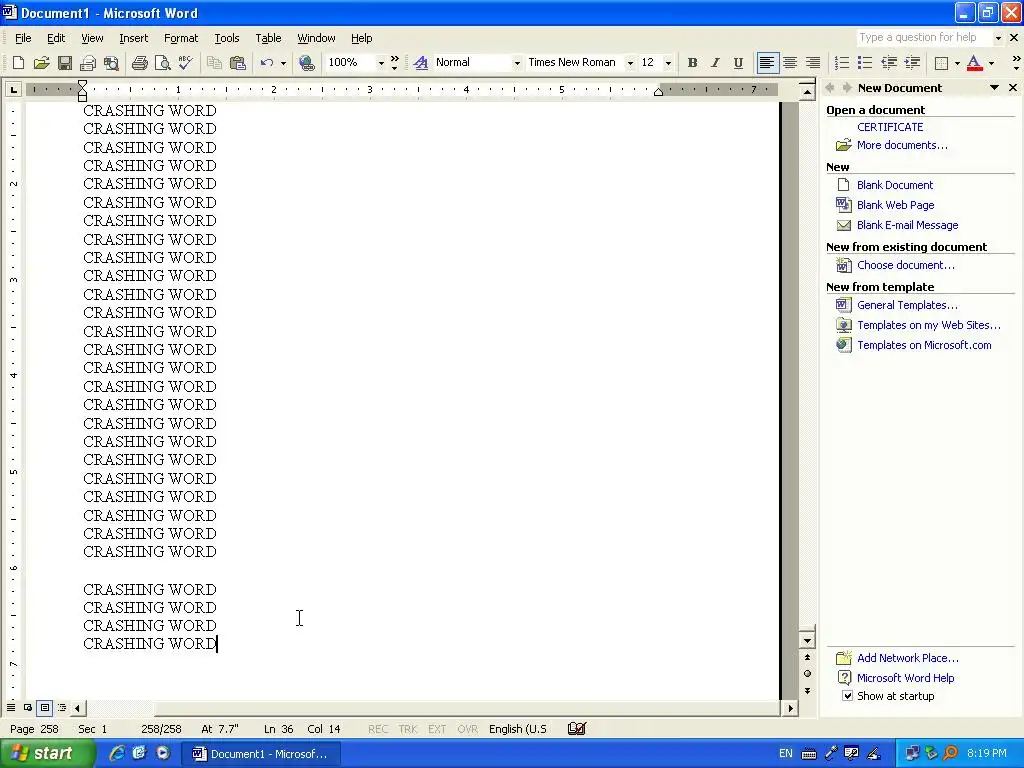
Task: Align text to the right
Action: (x=813, y=63)
